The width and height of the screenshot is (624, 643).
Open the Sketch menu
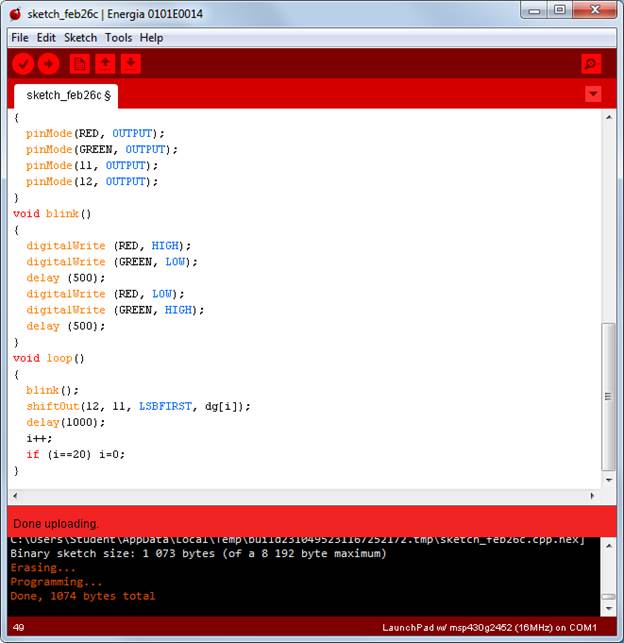[80, 38]
